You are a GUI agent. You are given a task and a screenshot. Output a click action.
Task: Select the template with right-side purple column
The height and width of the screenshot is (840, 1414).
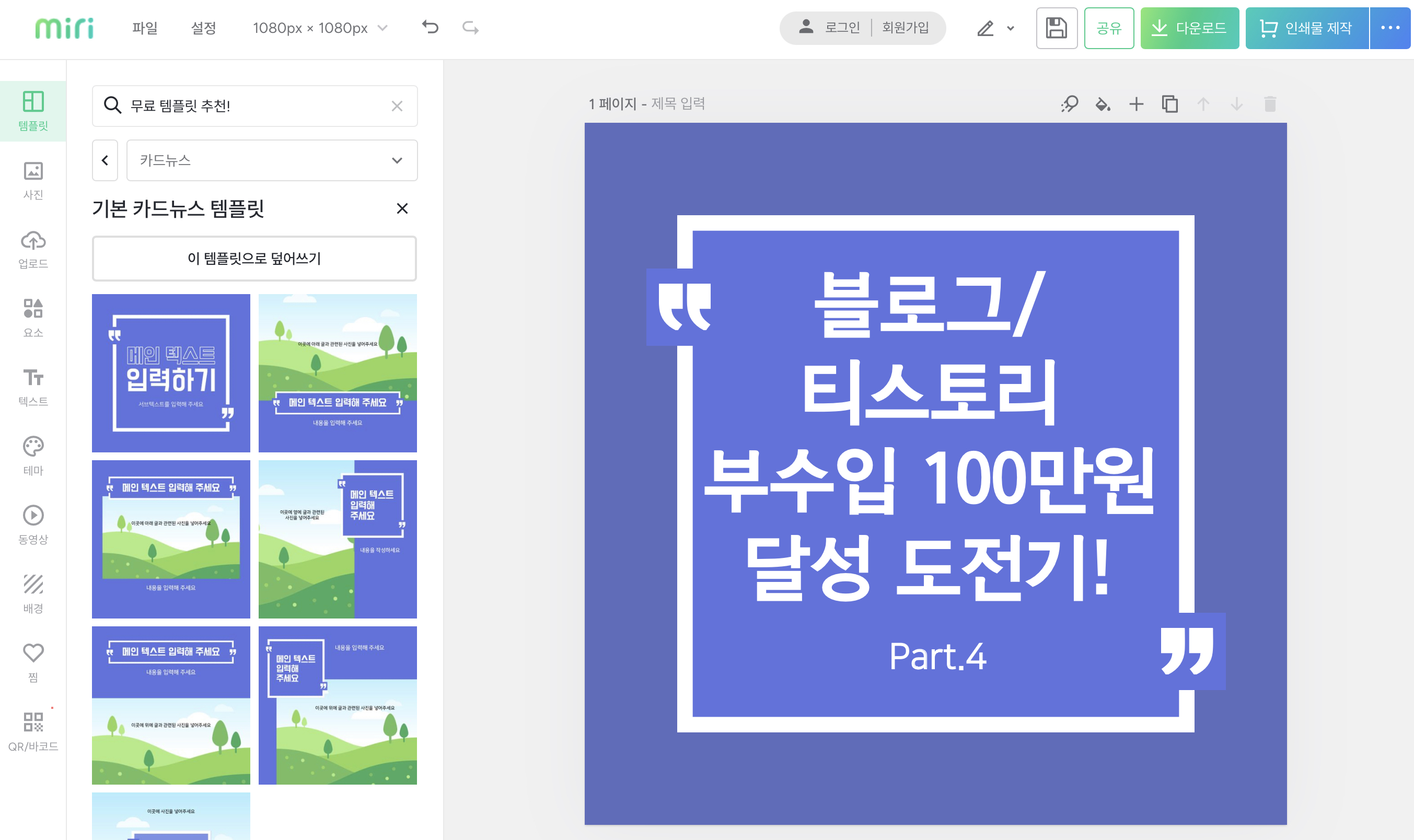(x=338, y=539)
